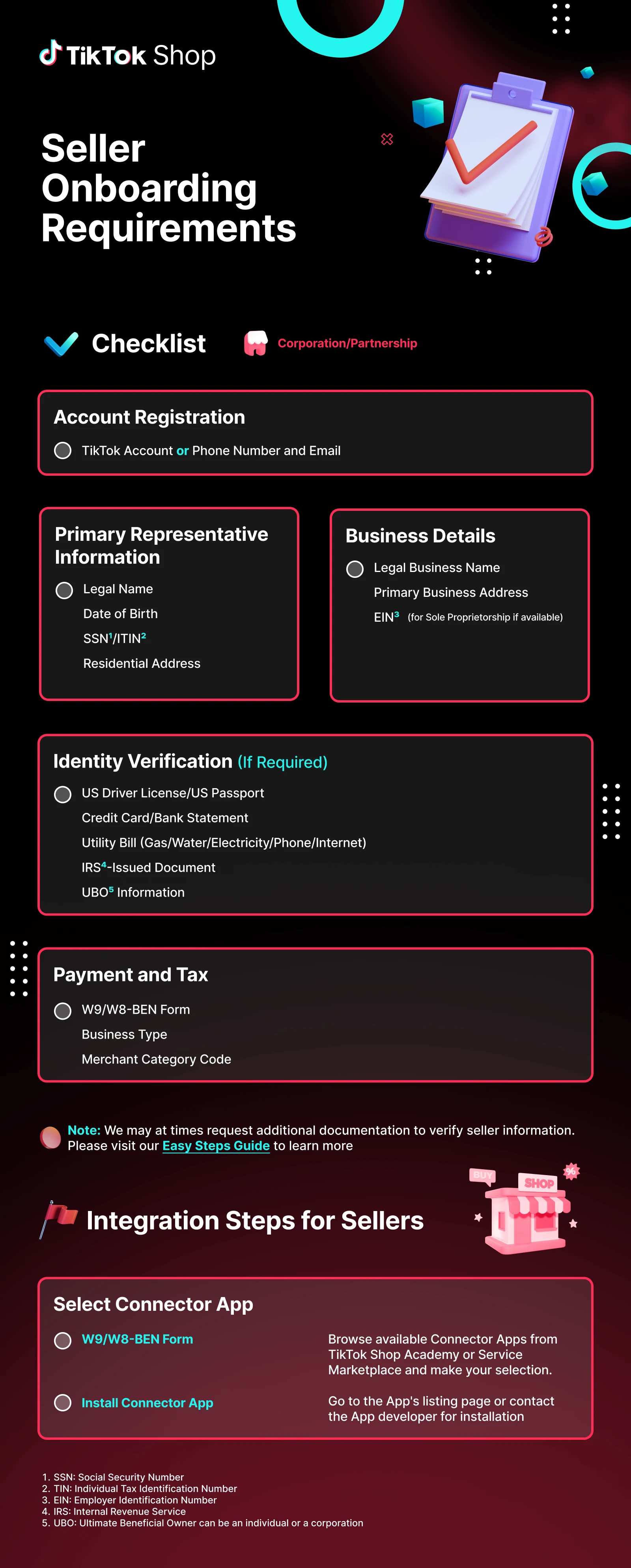Check the Install Connector App item
This screenshot has height=1568, width=631.
click(63, 1403)
